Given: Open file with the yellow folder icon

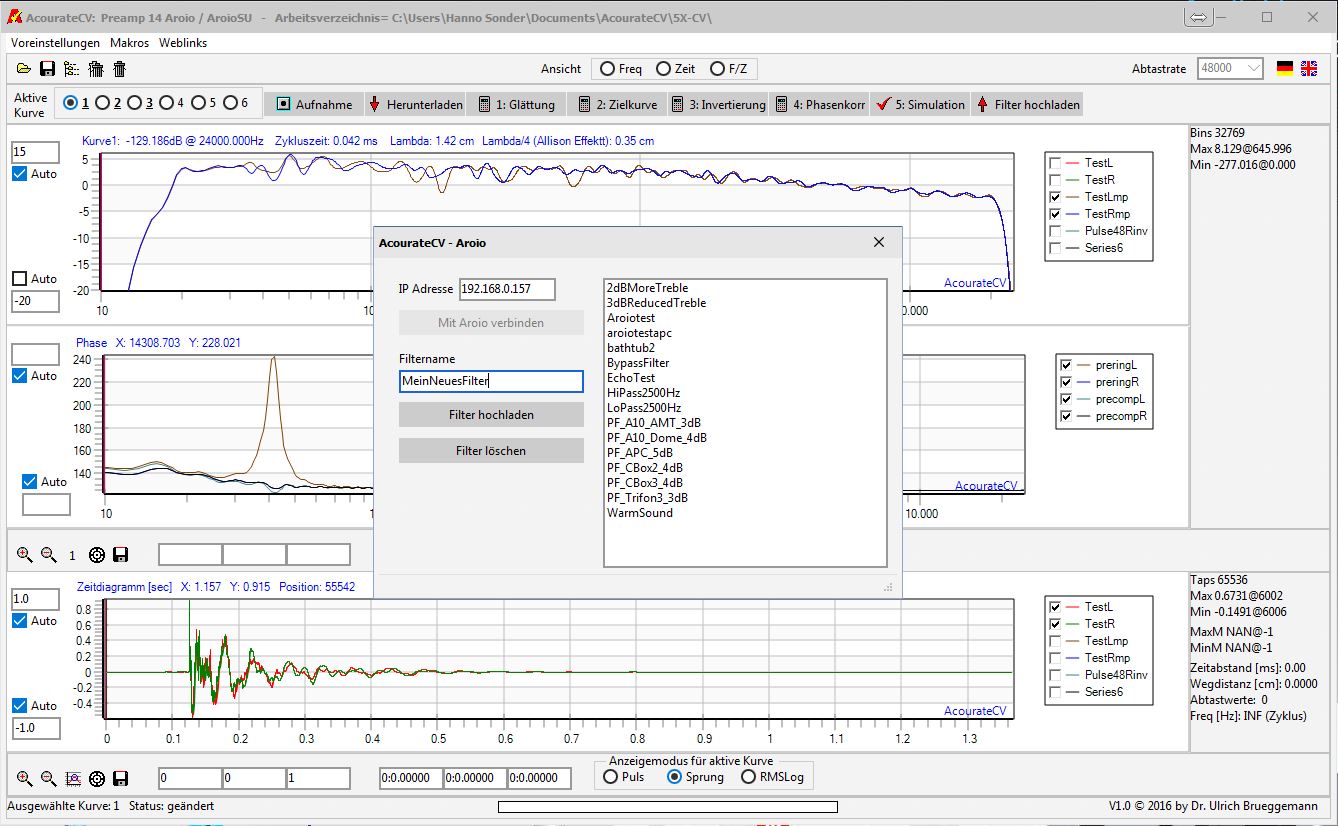Looking at the screenshot, I should [23, 69].
